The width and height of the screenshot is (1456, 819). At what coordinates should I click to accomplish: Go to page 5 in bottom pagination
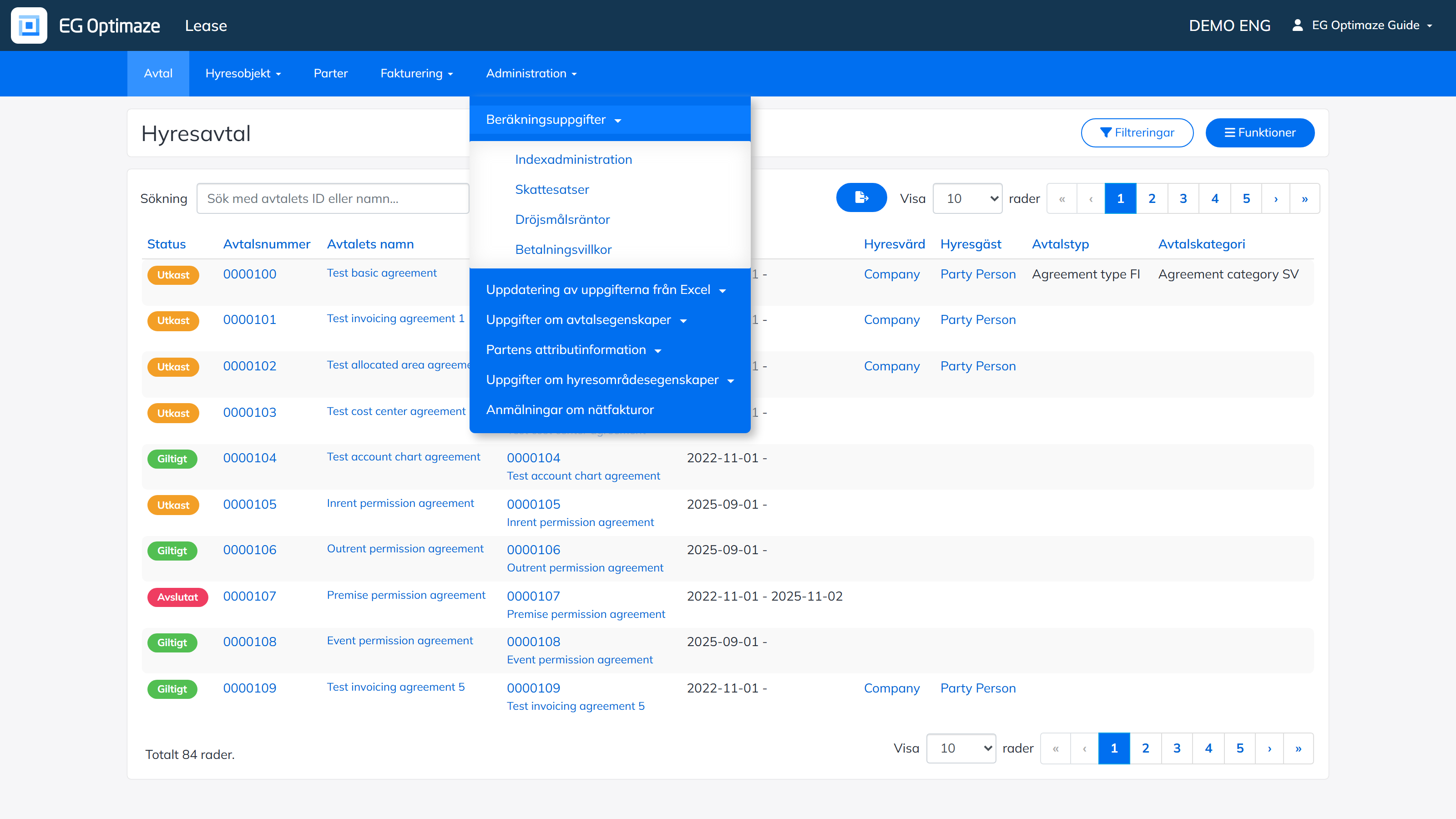click(1240, 748)
